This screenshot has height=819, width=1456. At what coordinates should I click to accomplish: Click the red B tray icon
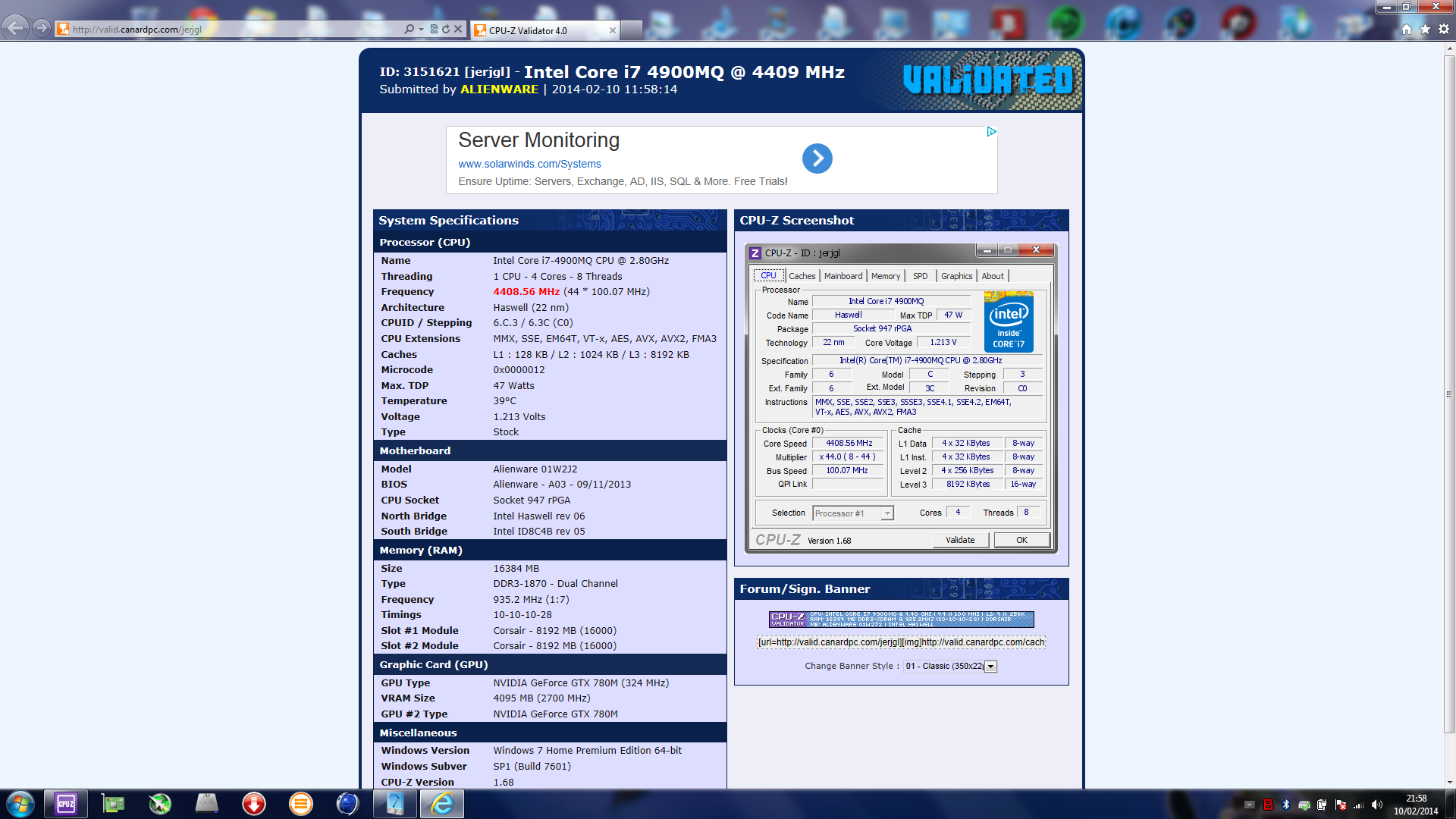[1268, 805]
